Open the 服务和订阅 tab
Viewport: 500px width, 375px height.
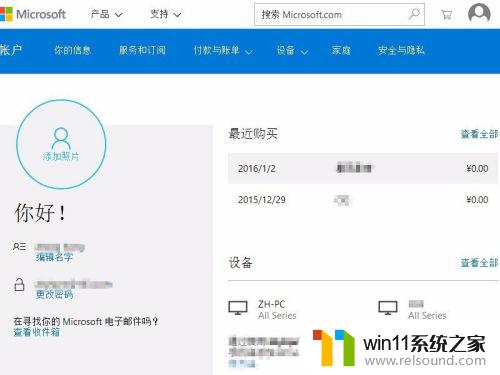(x=142, y=50)
